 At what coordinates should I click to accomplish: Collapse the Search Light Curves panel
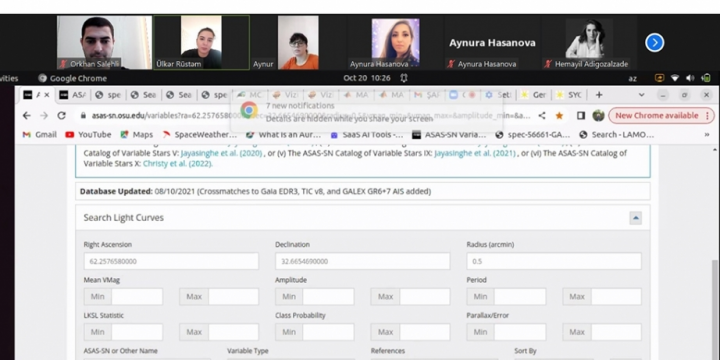636,218
